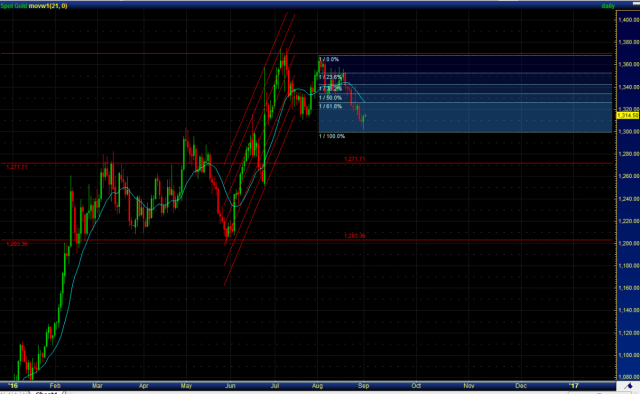Viewport: 640px width, 394px height.
Task: Click the Fibonacci 61.8% level label
Action: click(331, 107)
